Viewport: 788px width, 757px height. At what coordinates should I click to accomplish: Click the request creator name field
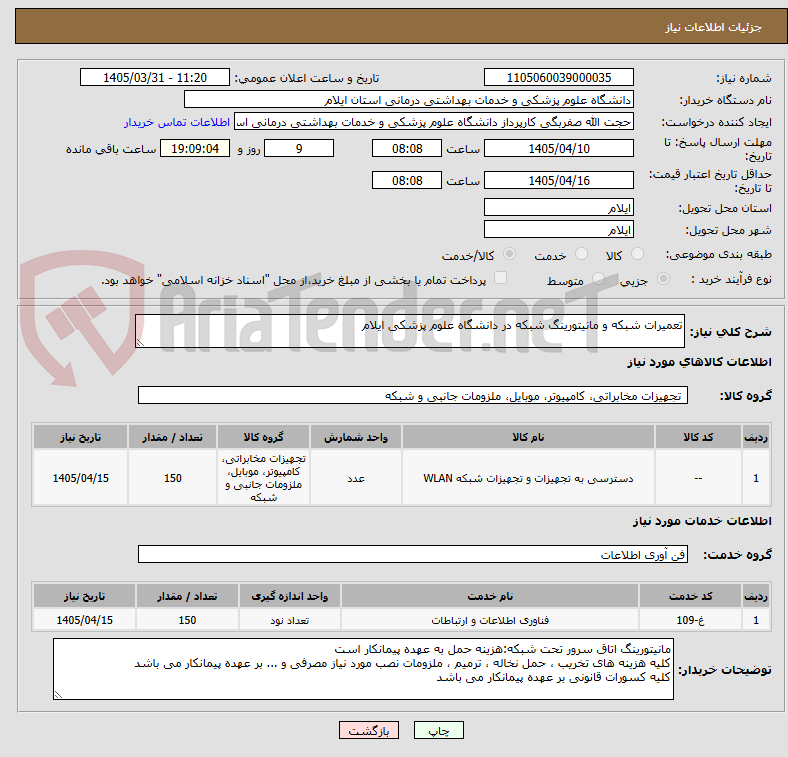[434, 122]
